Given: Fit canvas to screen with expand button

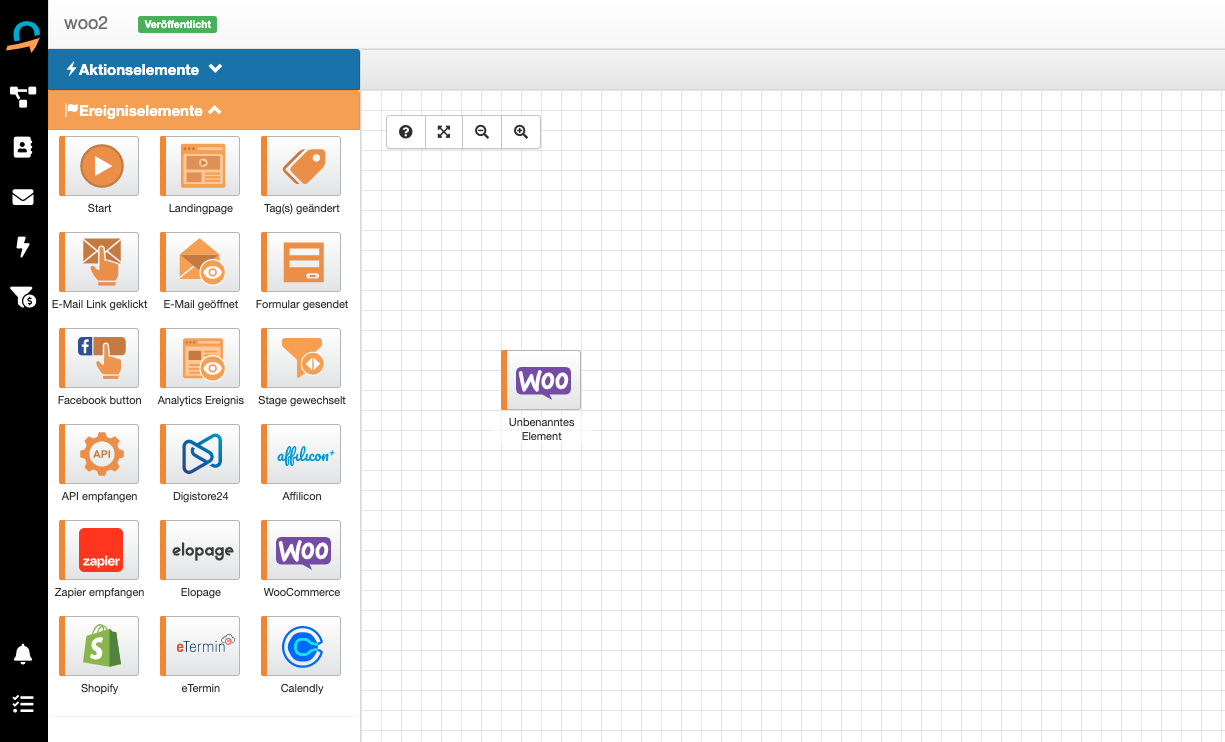Looking at the screenshot, I should point(444,132).
